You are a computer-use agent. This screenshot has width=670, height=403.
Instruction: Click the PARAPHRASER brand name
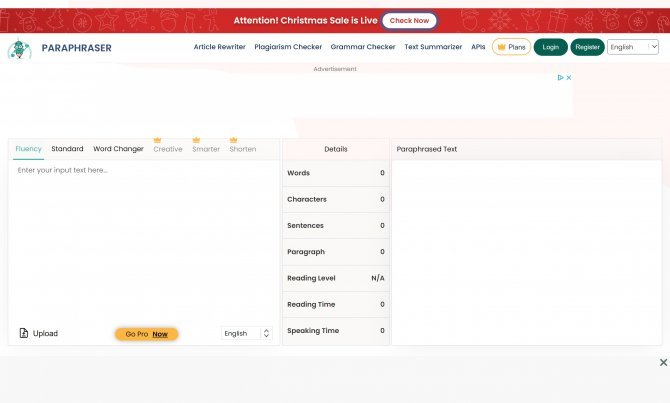pyautogui.click(x=76, y=48)
